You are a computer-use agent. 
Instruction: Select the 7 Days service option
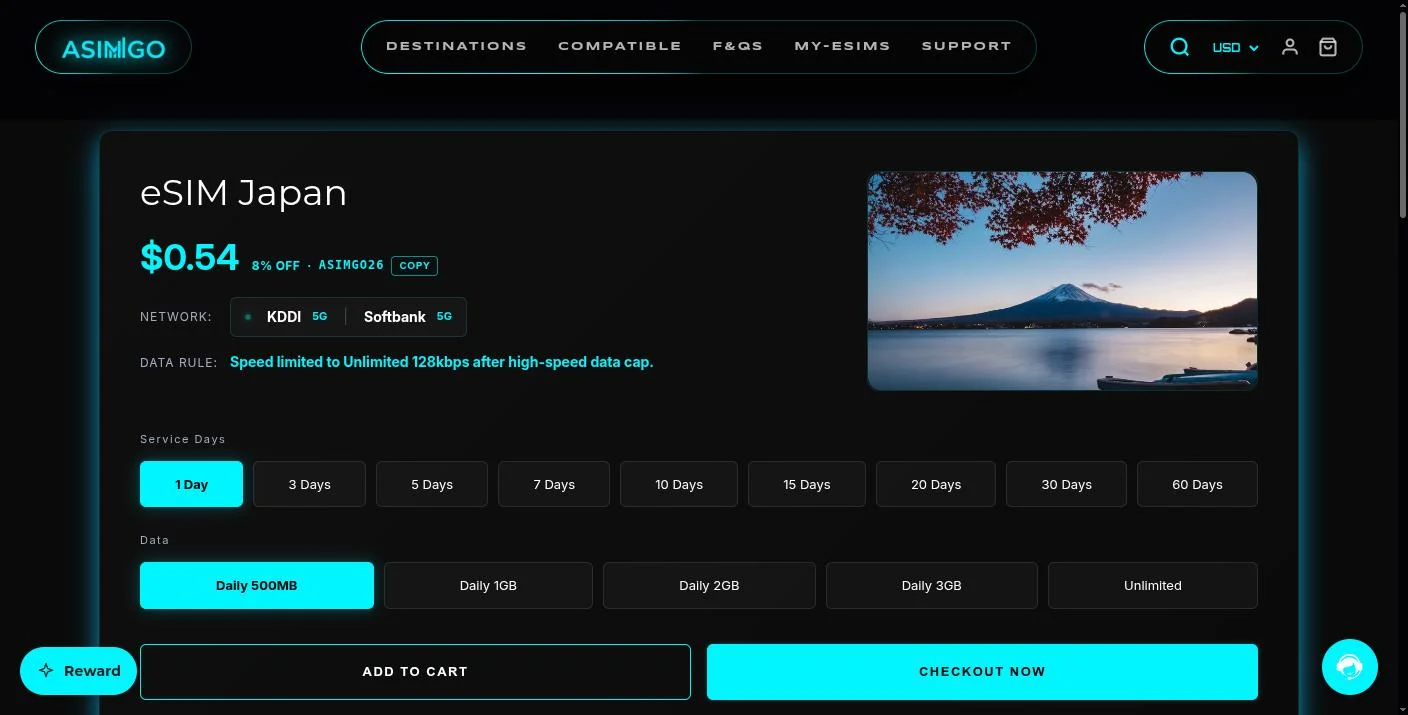click(x=554, y=484)
